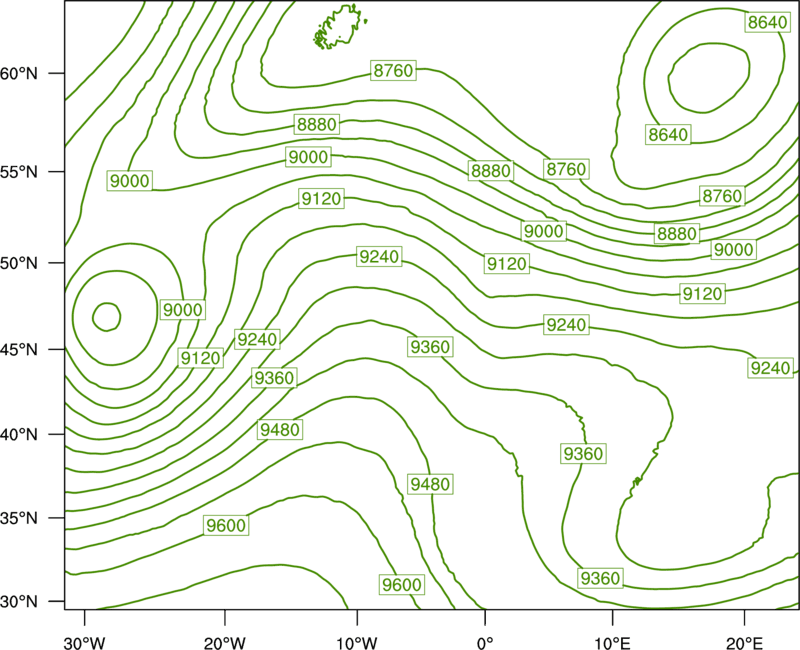Click the innermost closed contour near 47°N
800x650 pixels.
point(107,317)
